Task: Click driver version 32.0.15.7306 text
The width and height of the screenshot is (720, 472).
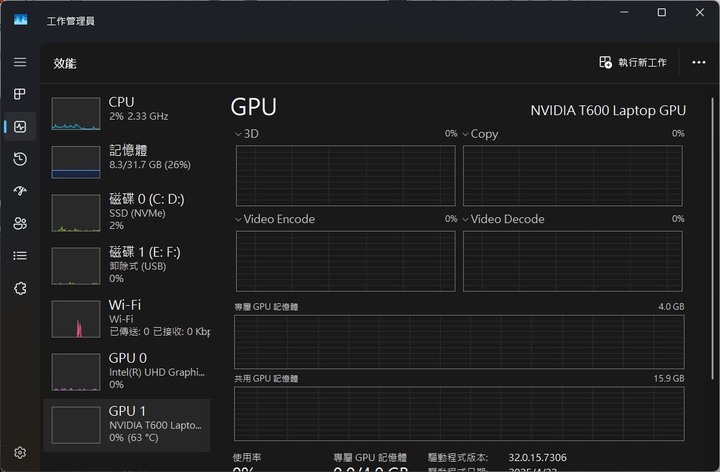Action: 537,457
